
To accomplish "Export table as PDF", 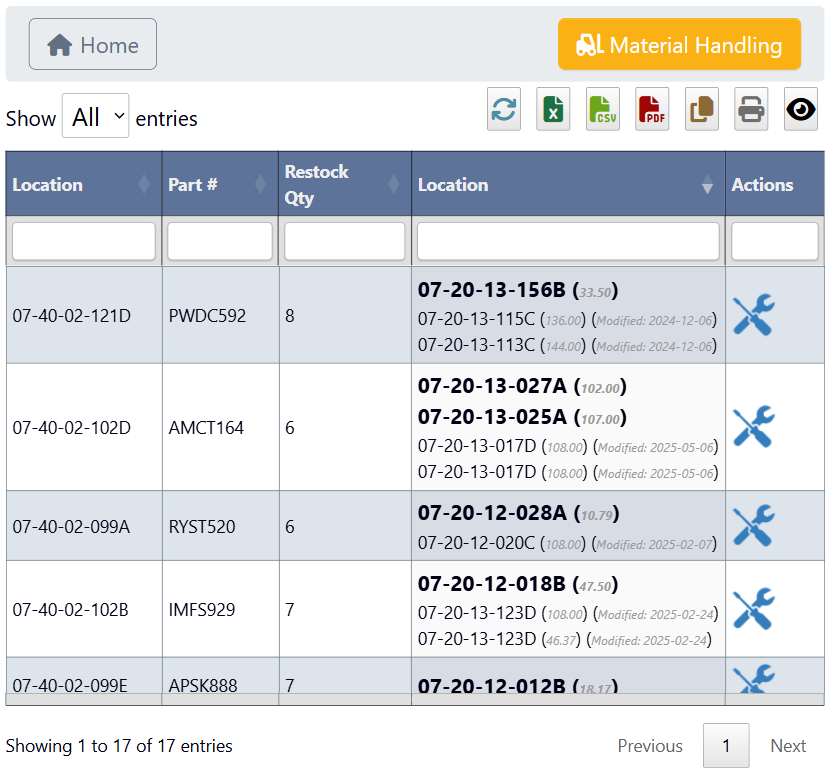I will (652, 109).
